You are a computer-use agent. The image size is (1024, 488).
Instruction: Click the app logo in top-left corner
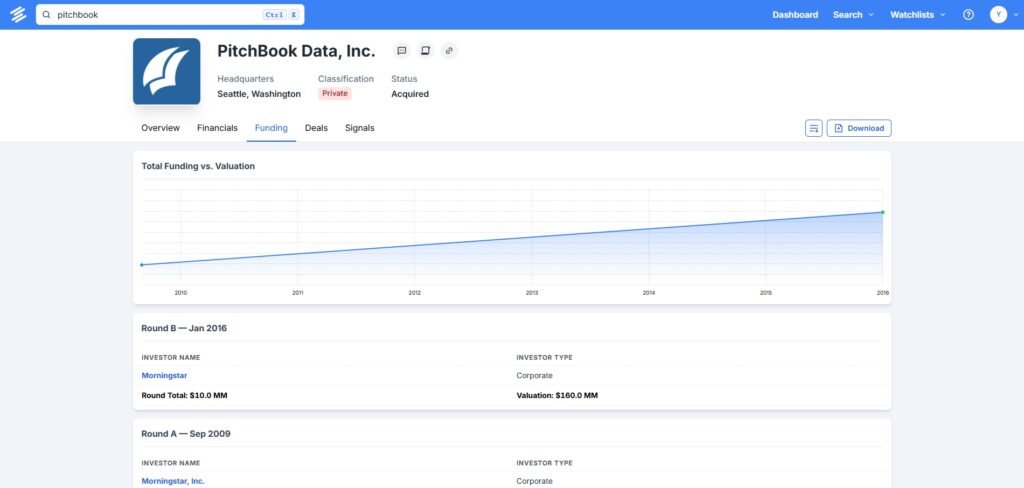(18, 15)
